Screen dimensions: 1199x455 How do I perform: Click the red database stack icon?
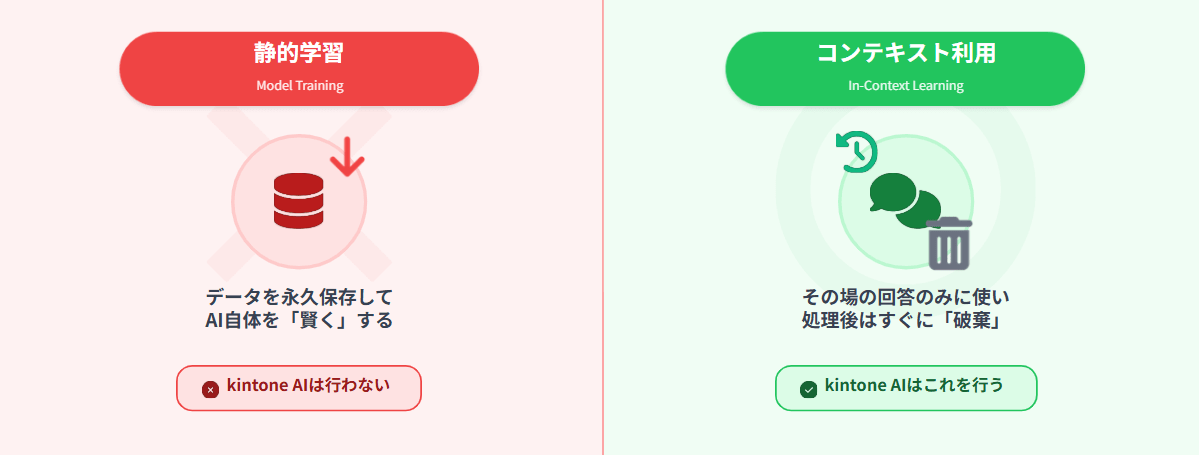coord(299,200)
